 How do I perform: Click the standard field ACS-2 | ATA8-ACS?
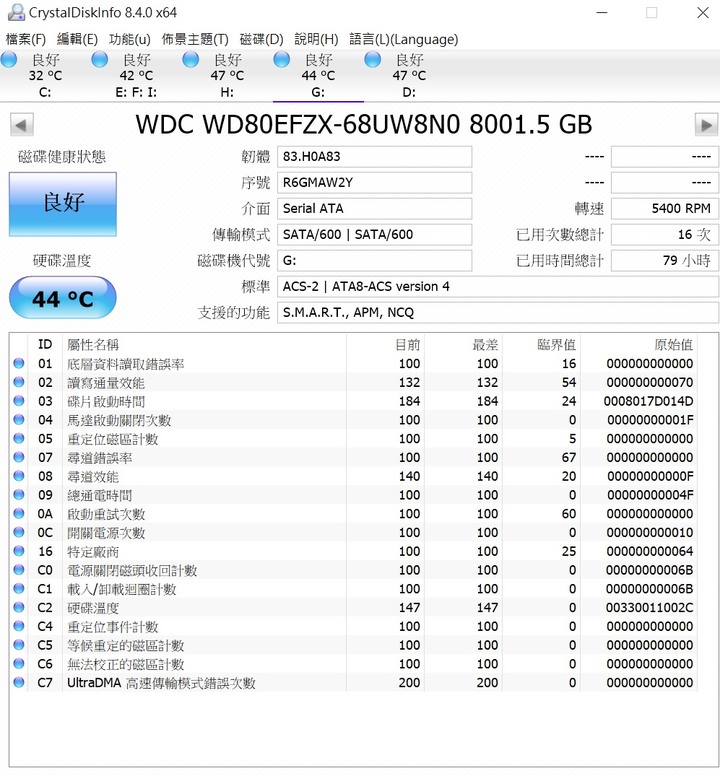pos(498,287)
